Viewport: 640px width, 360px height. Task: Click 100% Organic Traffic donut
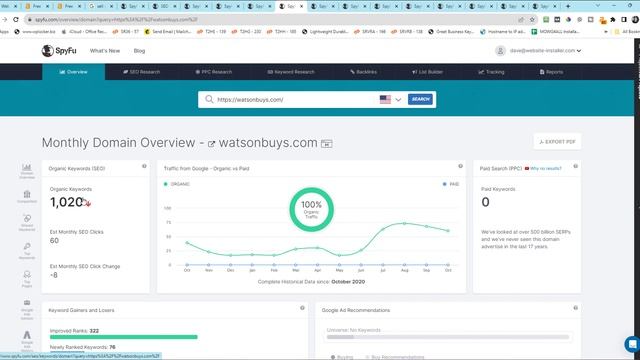tap(311, 209)
